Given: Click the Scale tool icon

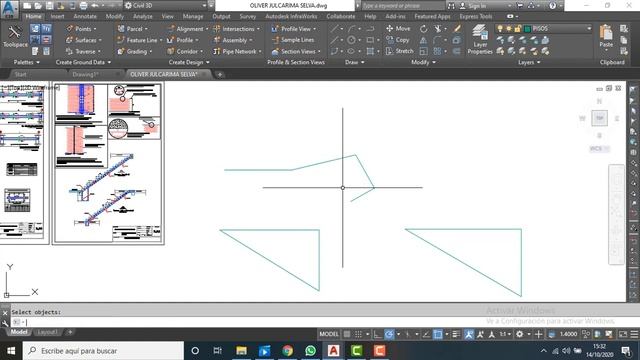Looking at the screenshot, I should [x=424, y=51].
